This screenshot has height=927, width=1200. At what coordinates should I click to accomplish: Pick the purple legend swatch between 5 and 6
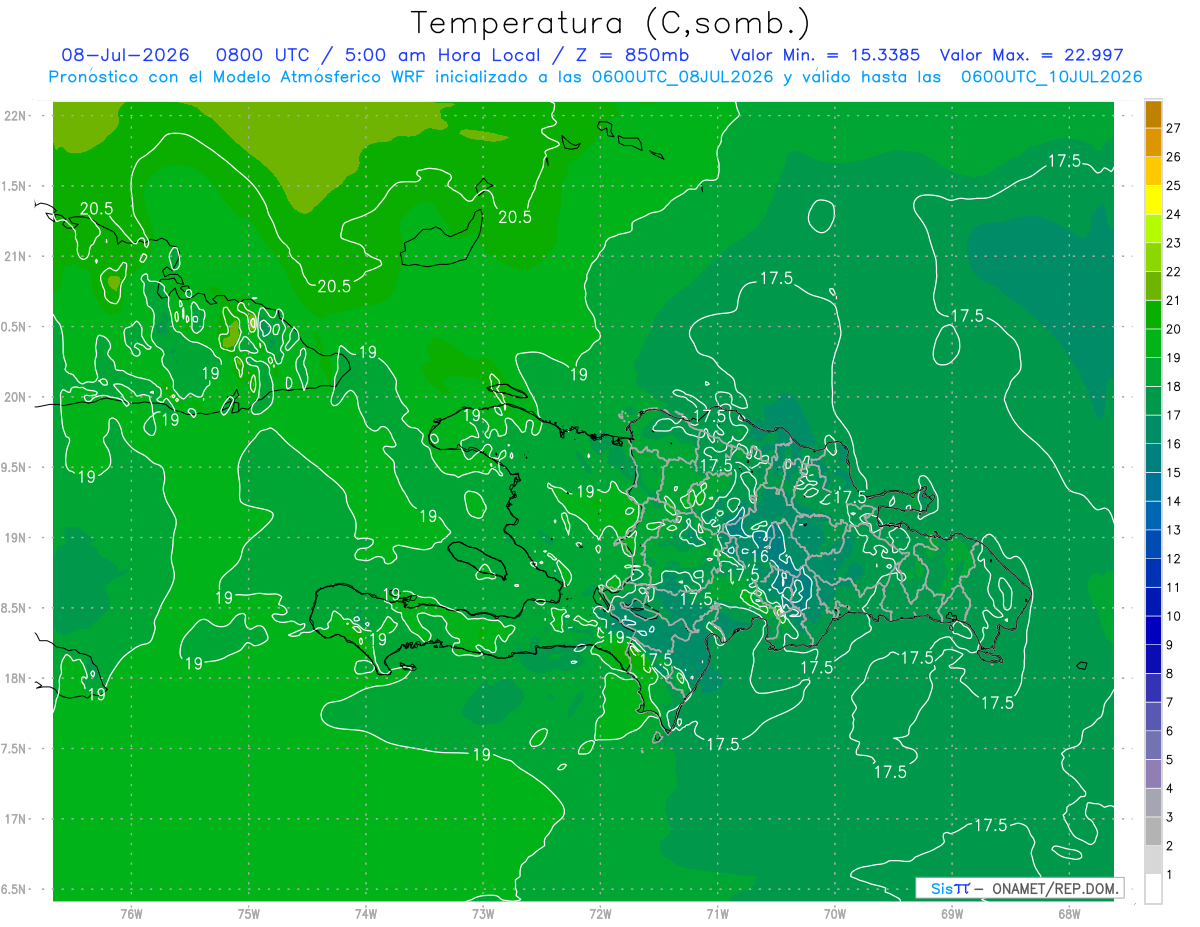point(1153,746)
